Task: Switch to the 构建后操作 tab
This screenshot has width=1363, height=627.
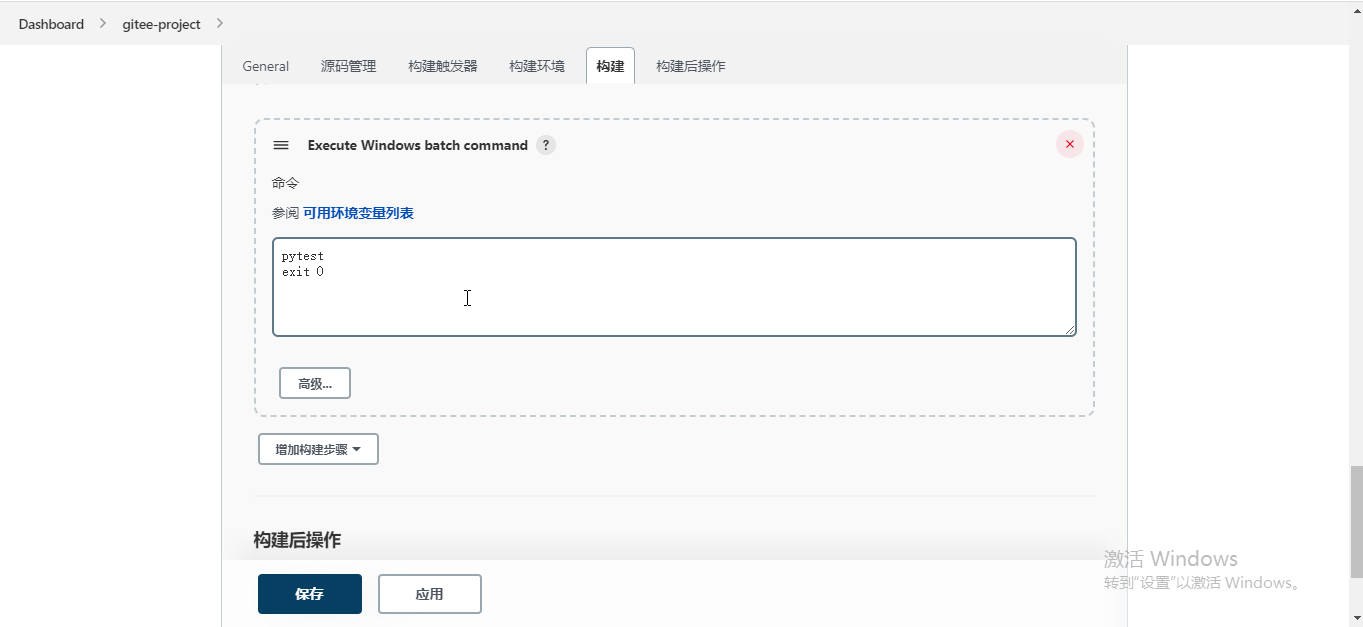Action: pos(691,66)
